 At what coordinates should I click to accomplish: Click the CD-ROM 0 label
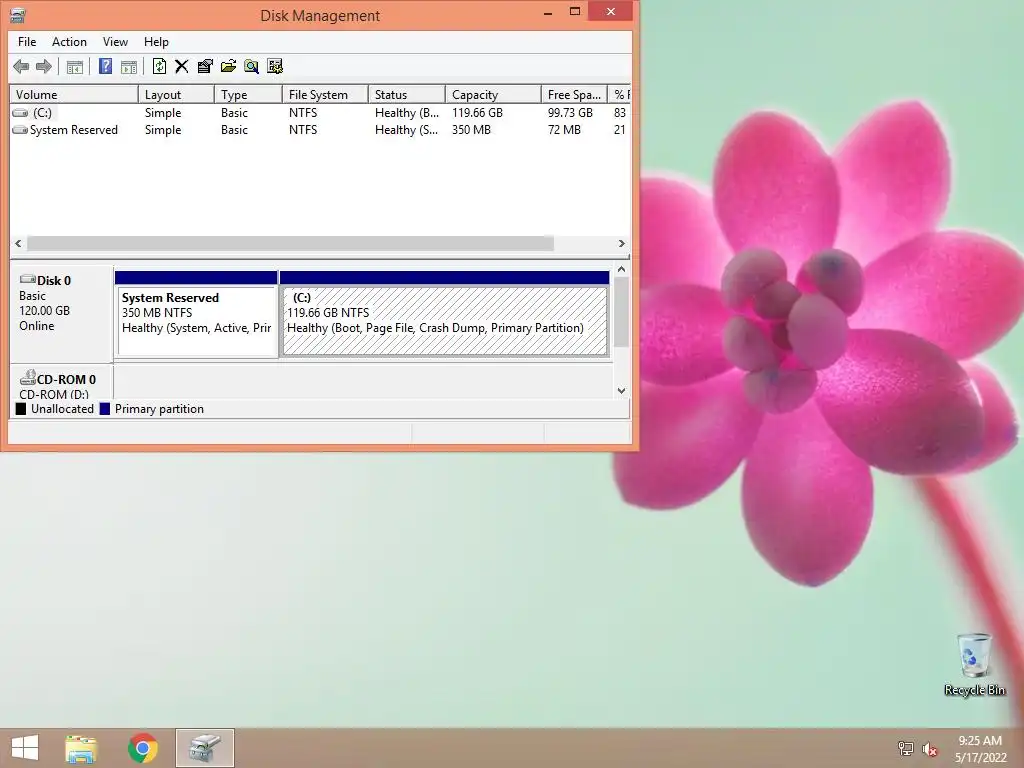click(66, 379)
